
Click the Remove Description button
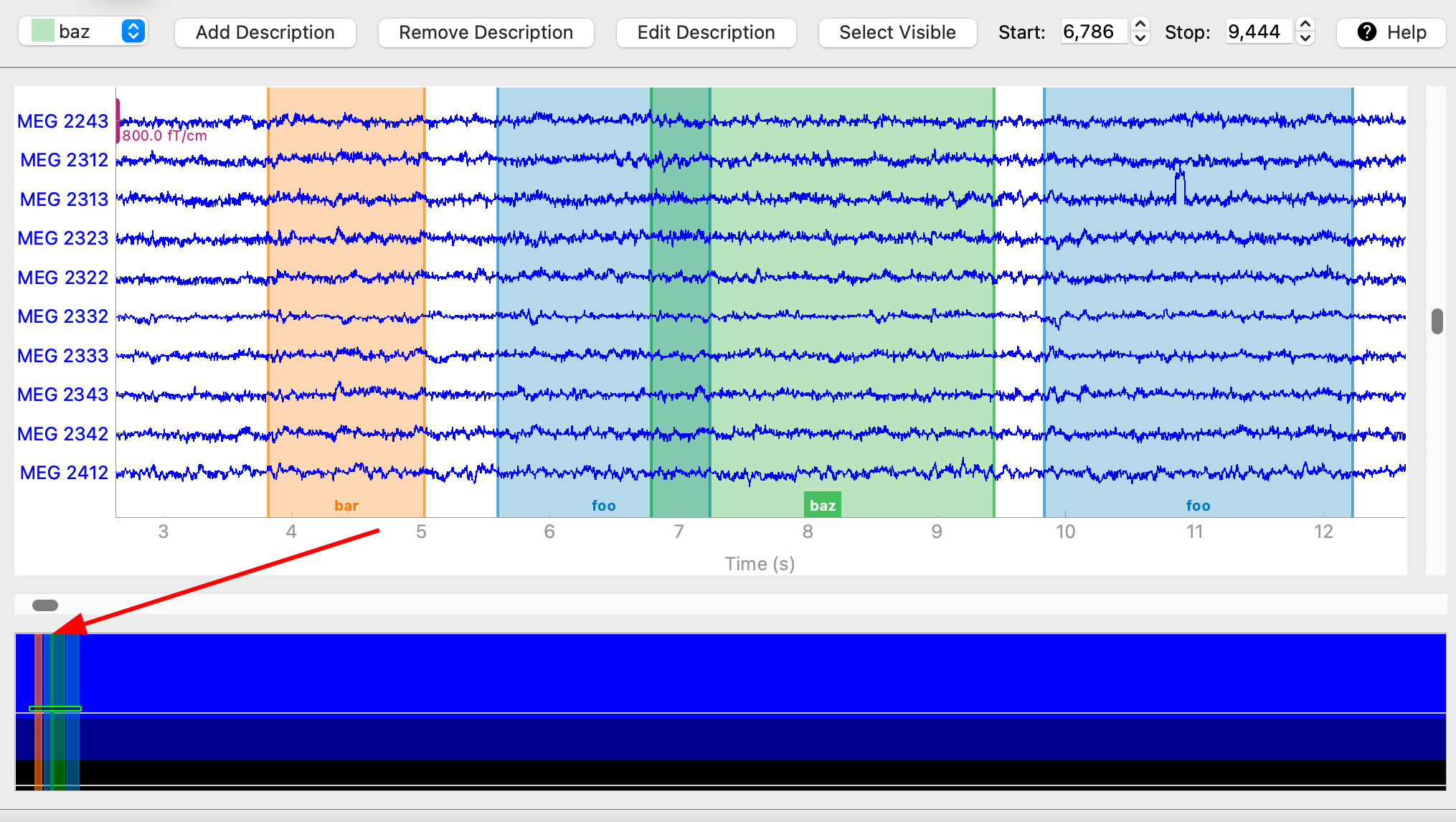click(x=486, y=32)
